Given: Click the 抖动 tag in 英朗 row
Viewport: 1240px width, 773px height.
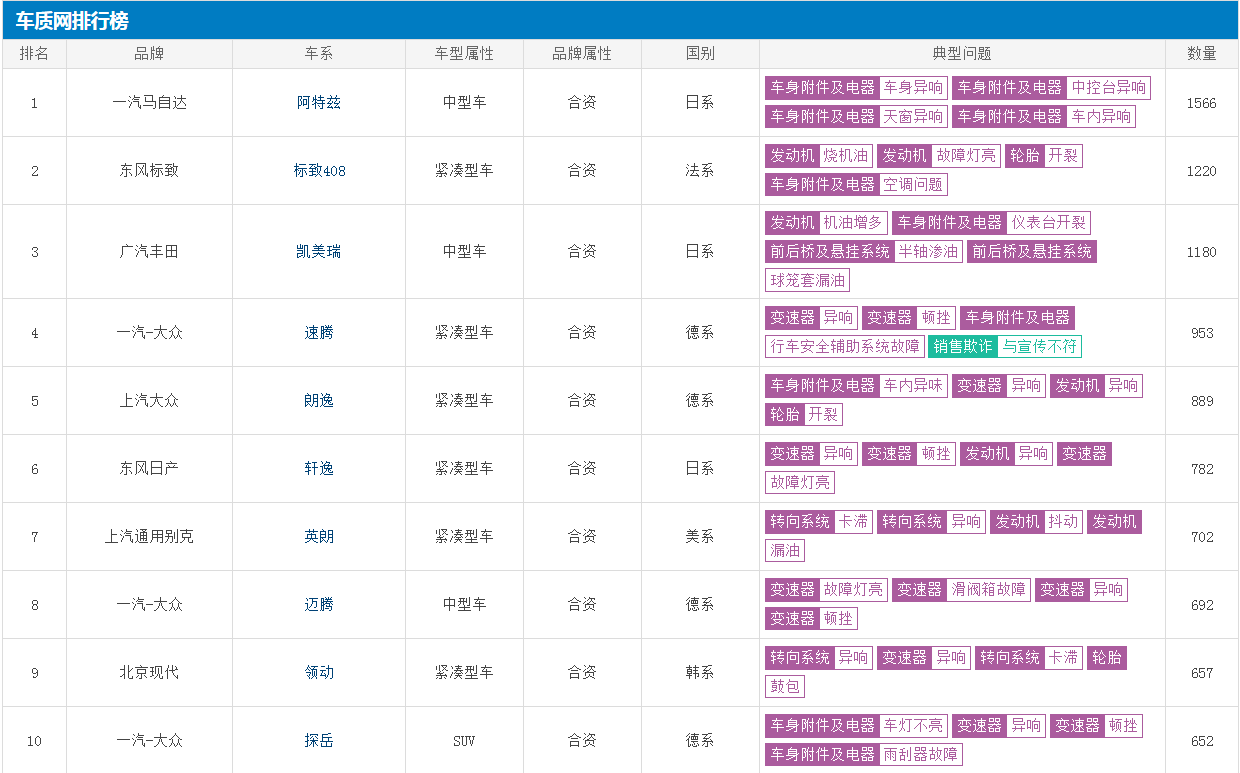Looking at the screenshot, I should [x=1063, y=521].
